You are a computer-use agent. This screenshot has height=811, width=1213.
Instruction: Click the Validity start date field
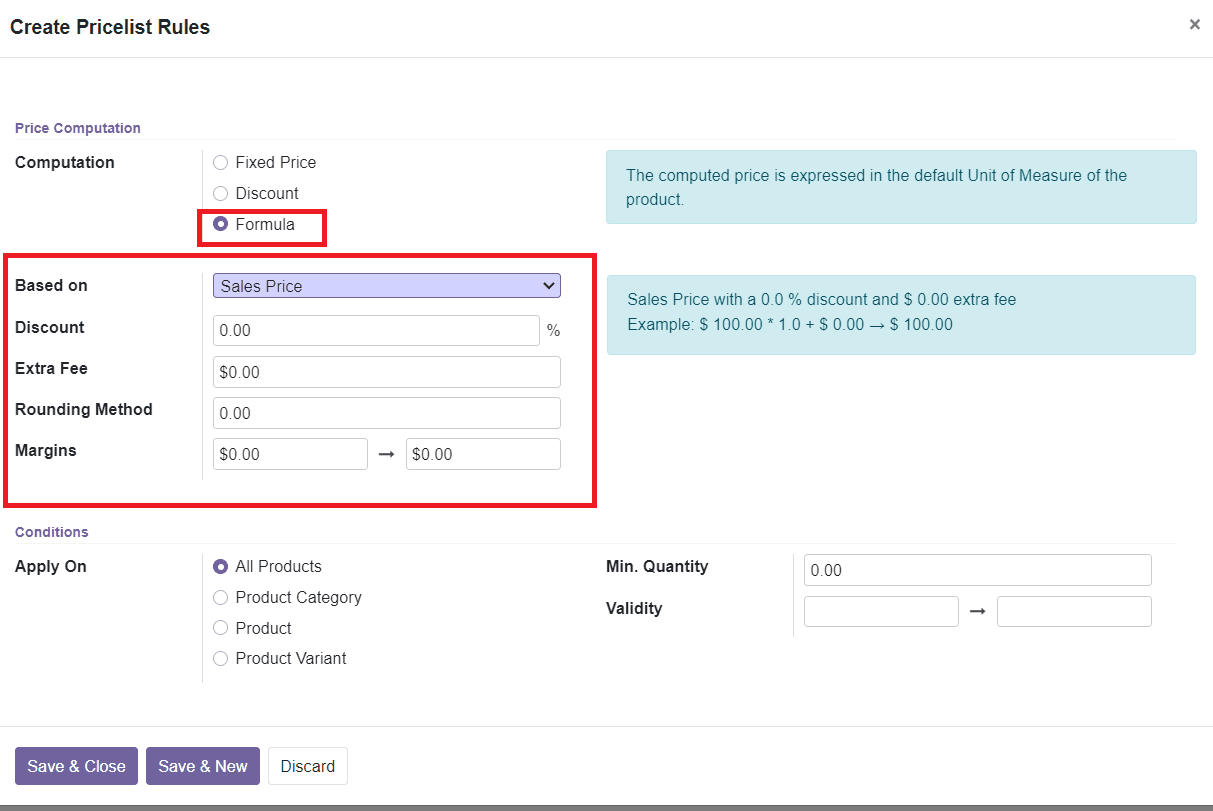[881, 610]
